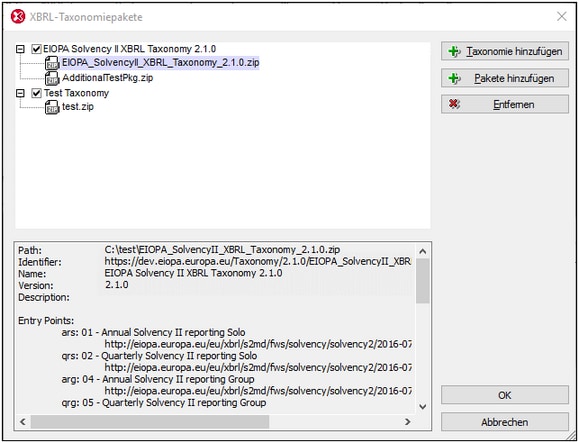
Task: Click the details pane scroll-down arrow
Action: (x=423, y=407)
